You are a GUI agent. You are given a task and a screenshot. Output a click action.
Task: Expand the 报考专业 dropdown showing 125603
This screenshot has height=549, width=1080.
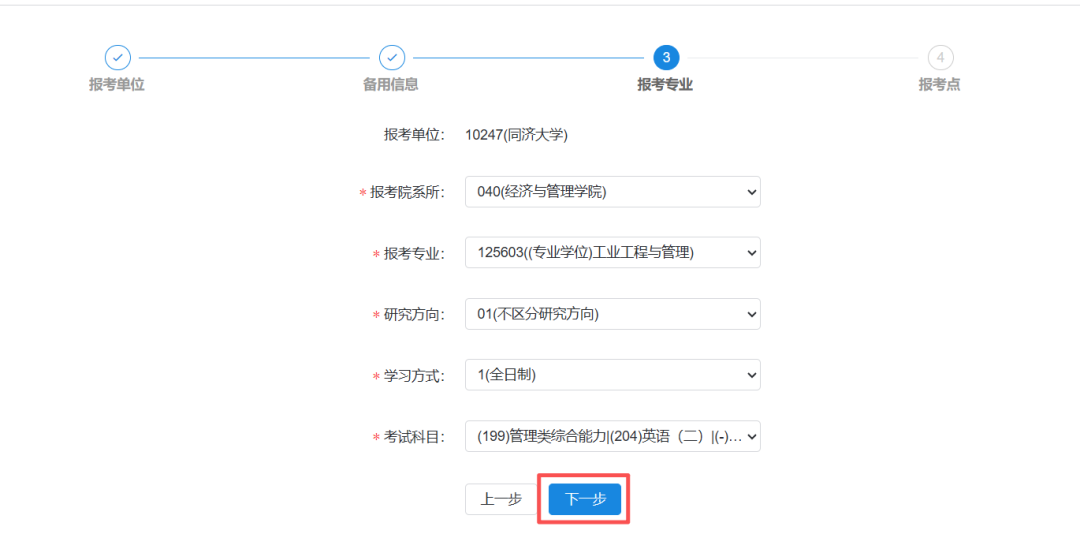[612, 253]
